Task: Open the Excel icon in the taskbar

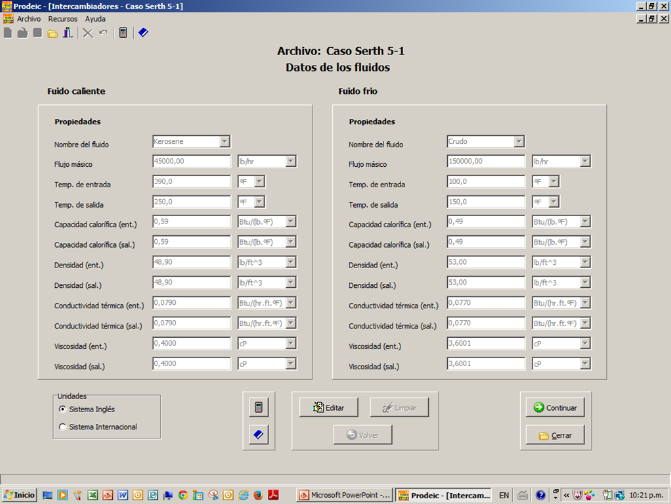Action: [92, 495]
